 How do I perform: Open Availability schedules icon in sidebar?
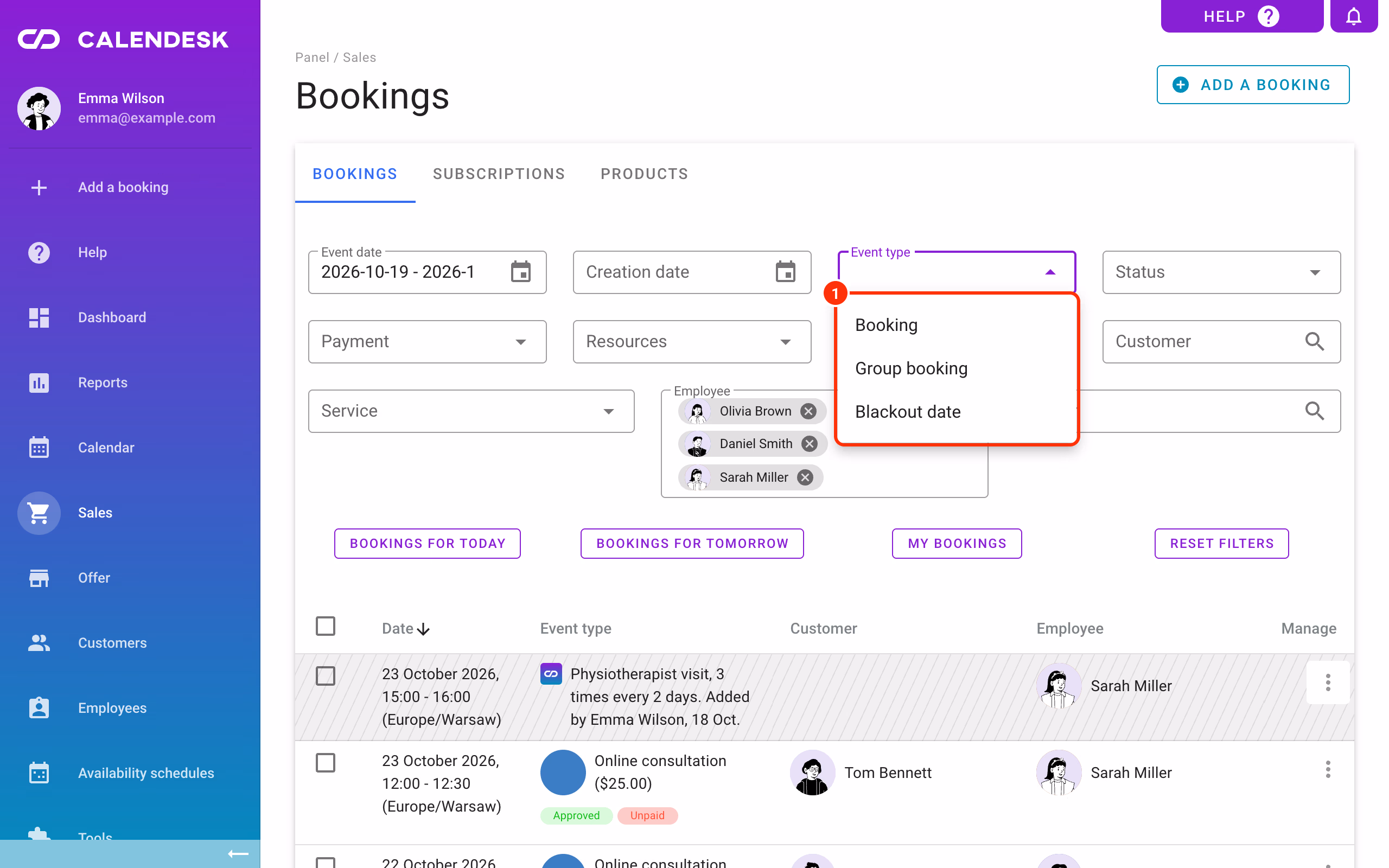(39, 773)
